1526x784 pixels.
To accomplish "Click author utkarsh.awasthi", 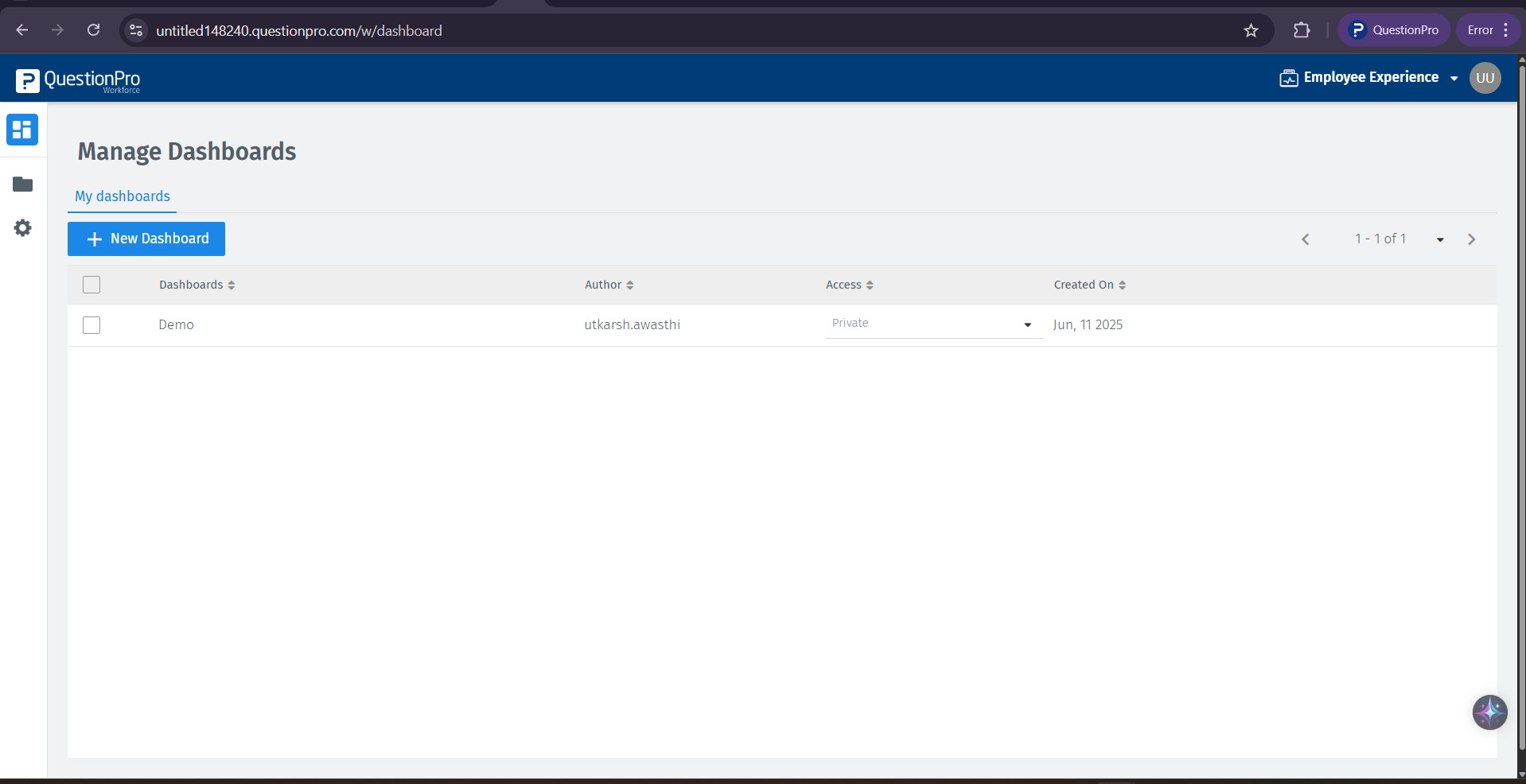I will 632,324.
